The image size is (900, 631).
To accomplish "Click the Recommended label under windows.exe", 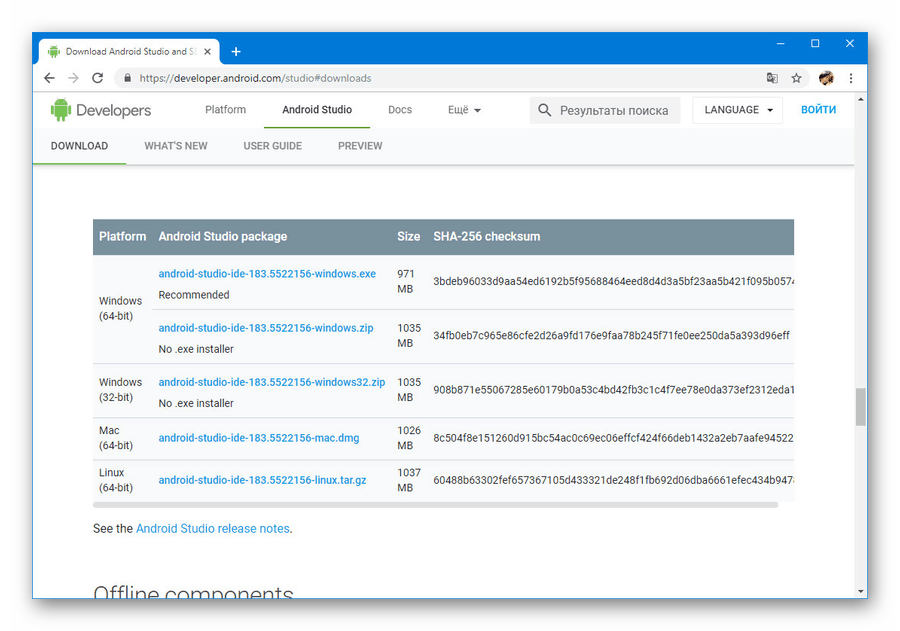I will coord(194,295).
